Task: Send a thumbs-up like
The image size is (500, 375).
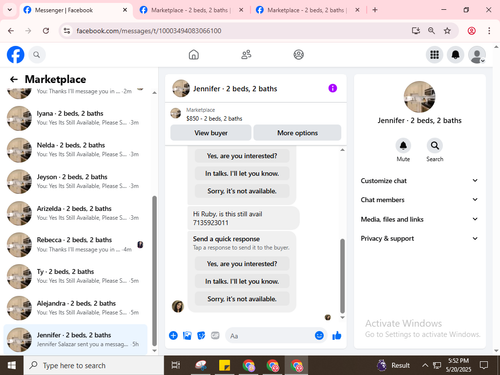Action: [x=337, y=335]
